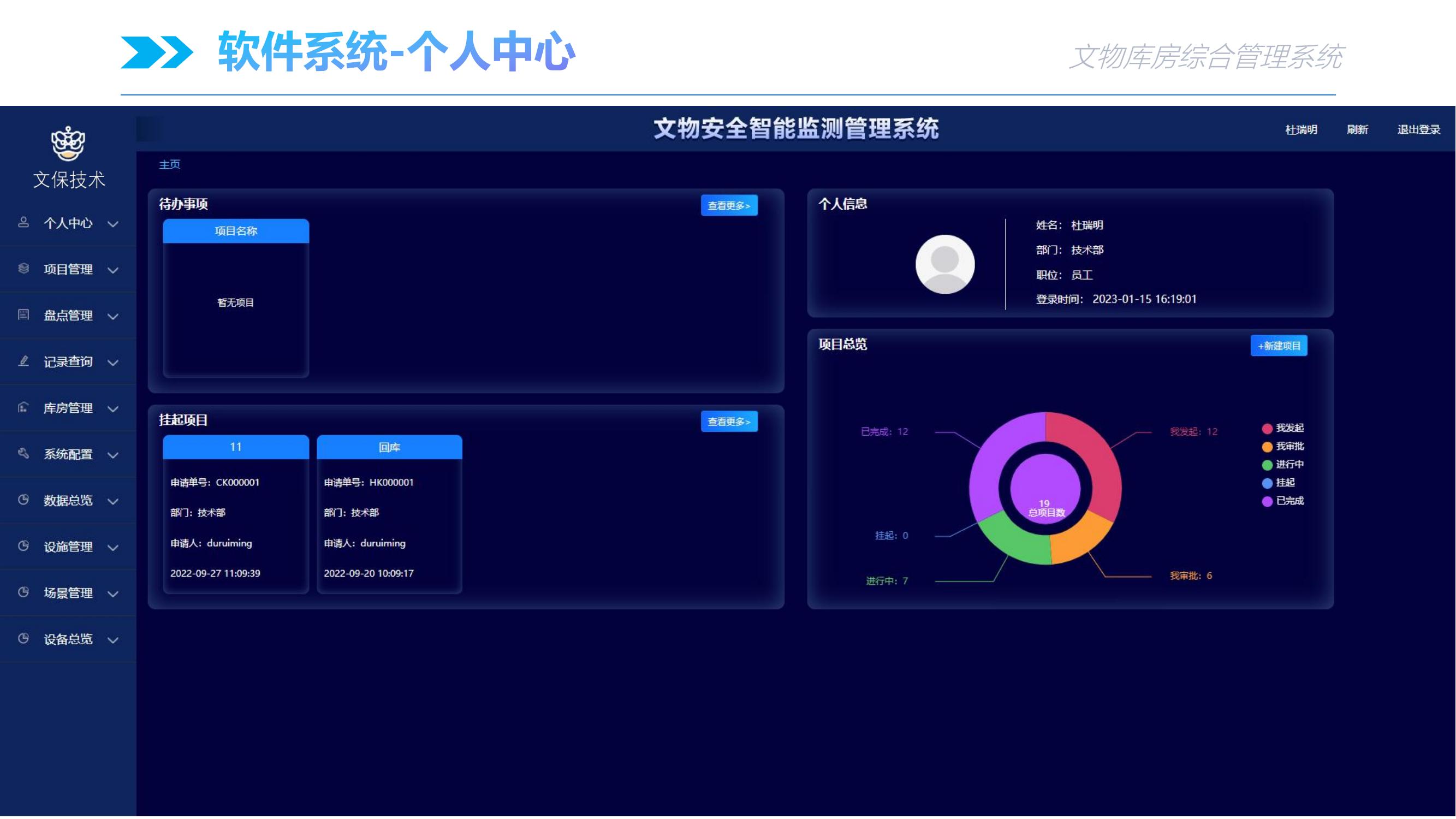Viewport: 1456px width, 819px height.
Task: Click 退出登录 in the top bar
Action: pyautogui.click(x=1418, y=129)
